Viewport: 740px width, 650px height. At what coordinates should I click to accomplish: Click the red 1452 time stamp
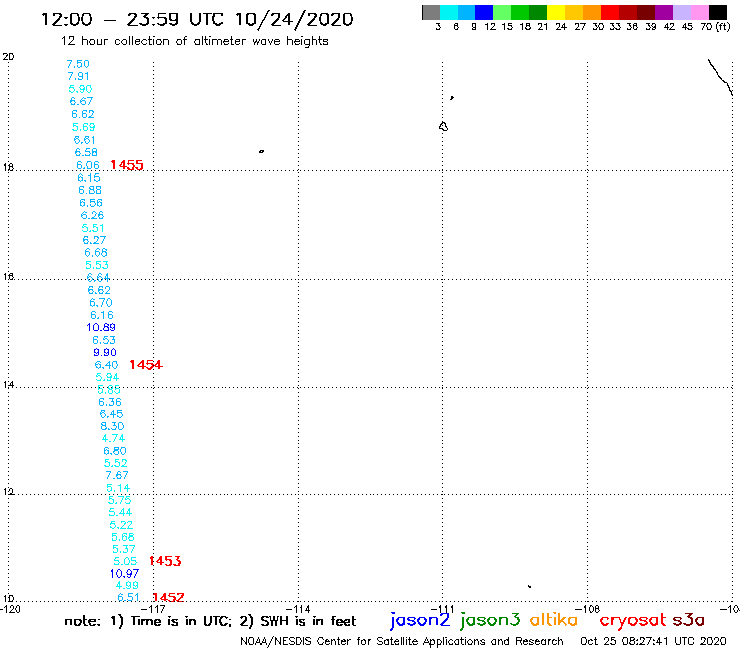pyautogui.click(x=168, y=597)
